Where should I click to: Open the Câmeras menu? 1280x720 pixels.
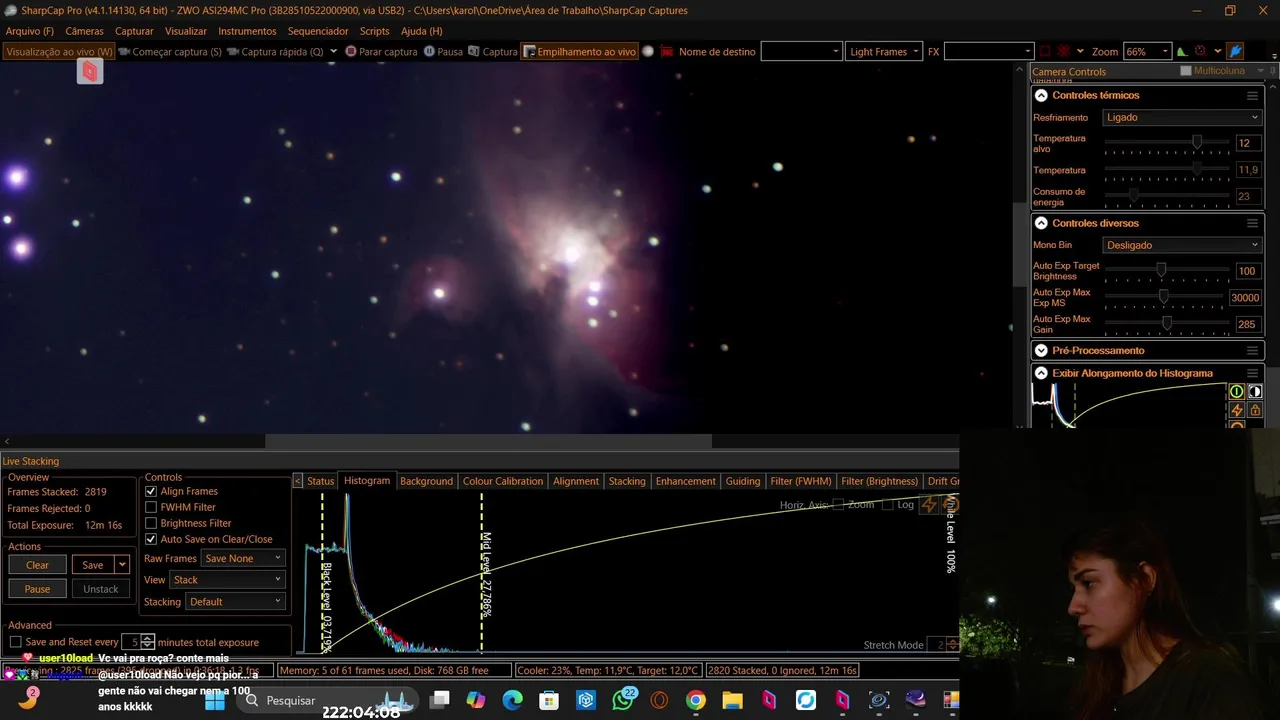pos(84,31)
